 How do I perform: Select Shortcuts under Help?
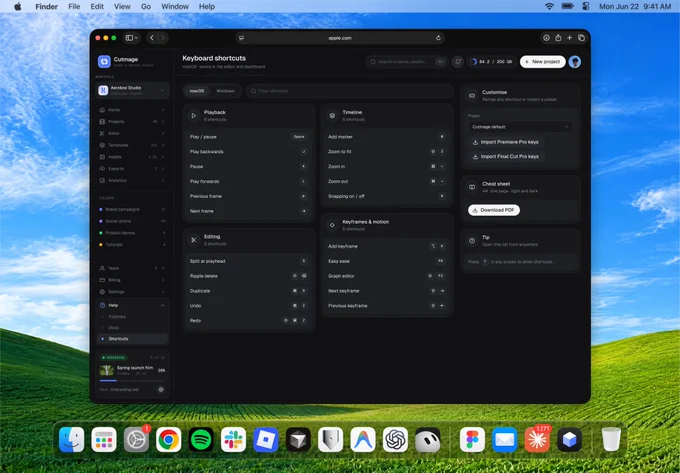click(132, 339)
